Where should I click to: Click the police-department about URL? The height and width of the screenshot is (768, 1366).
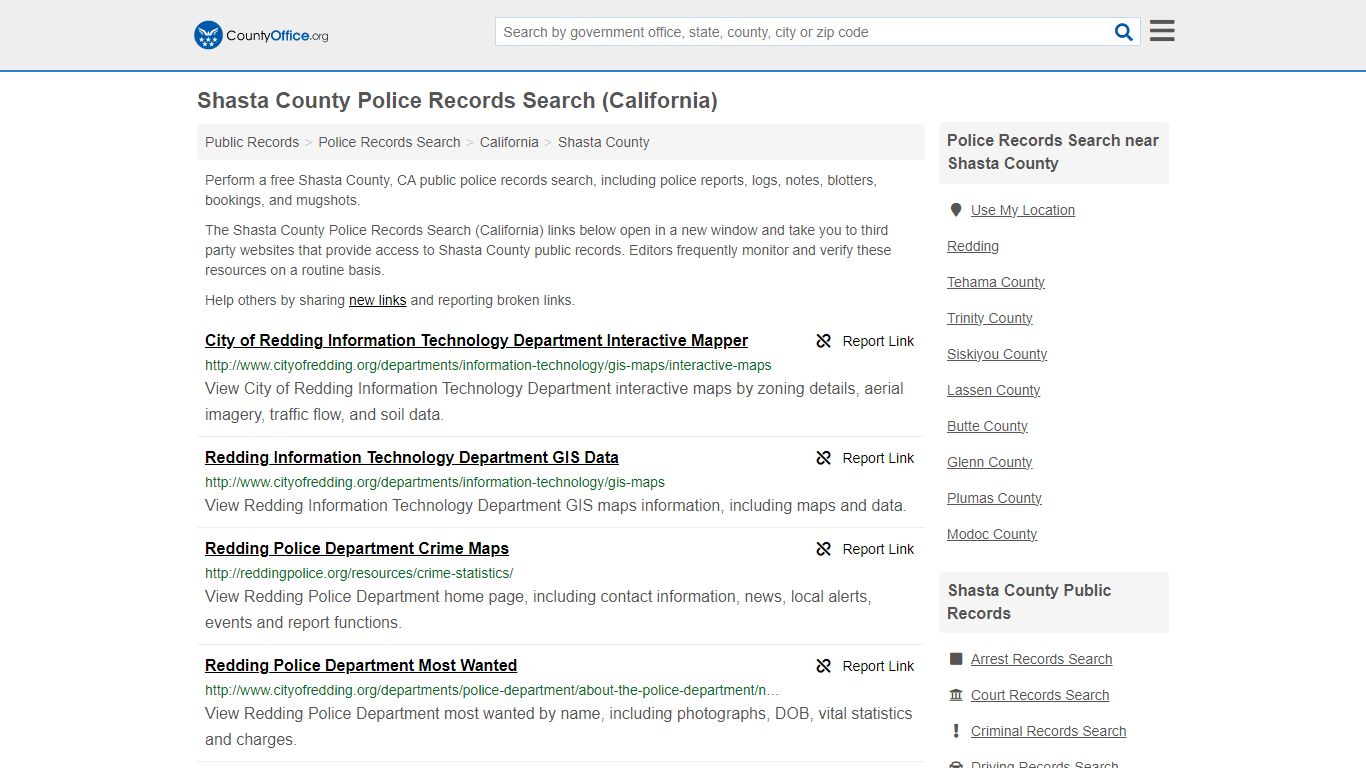(492, 690)
